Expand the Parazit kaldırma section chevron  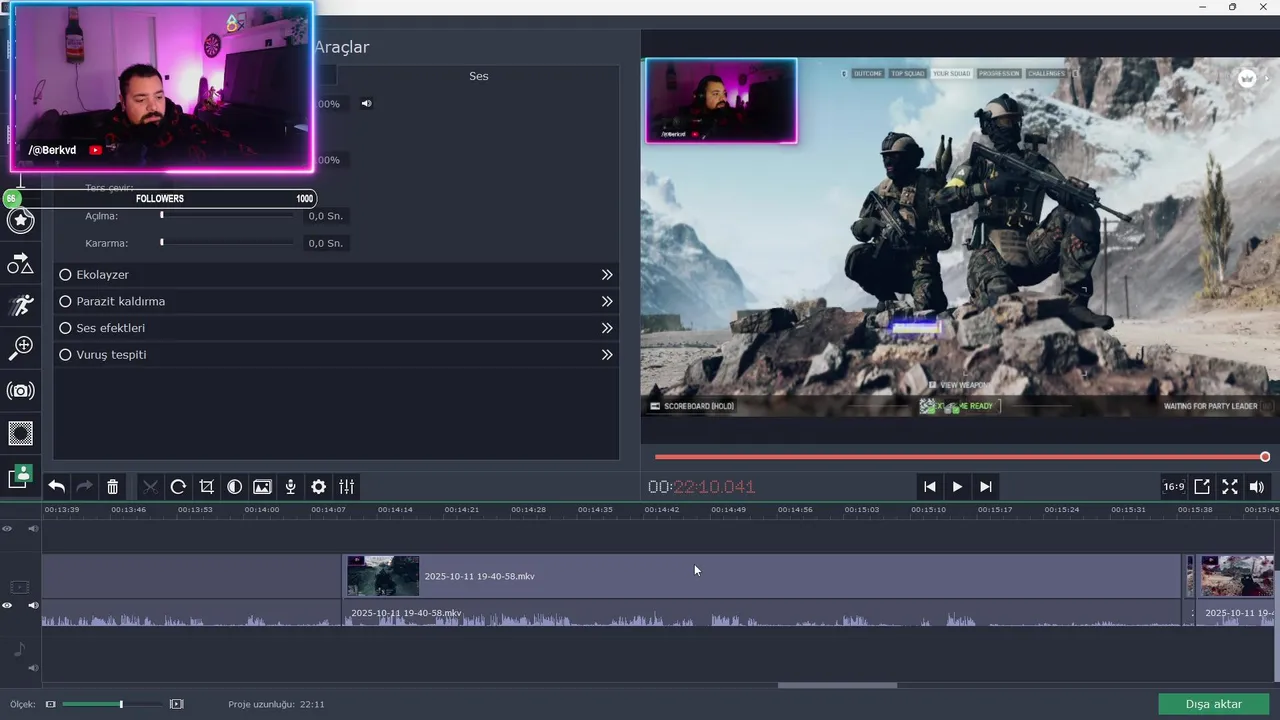606,301
